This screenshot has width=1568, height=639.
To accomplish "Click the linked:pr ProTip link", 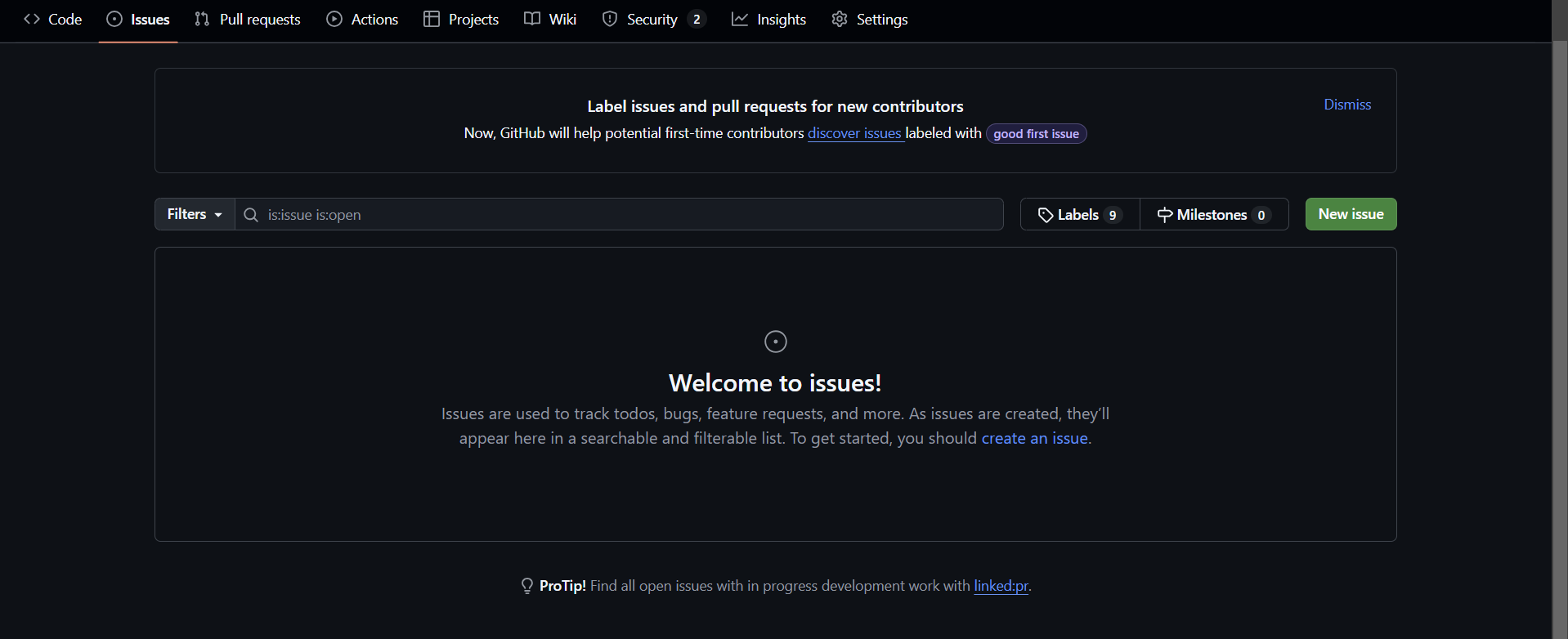I will [1001, 586].
